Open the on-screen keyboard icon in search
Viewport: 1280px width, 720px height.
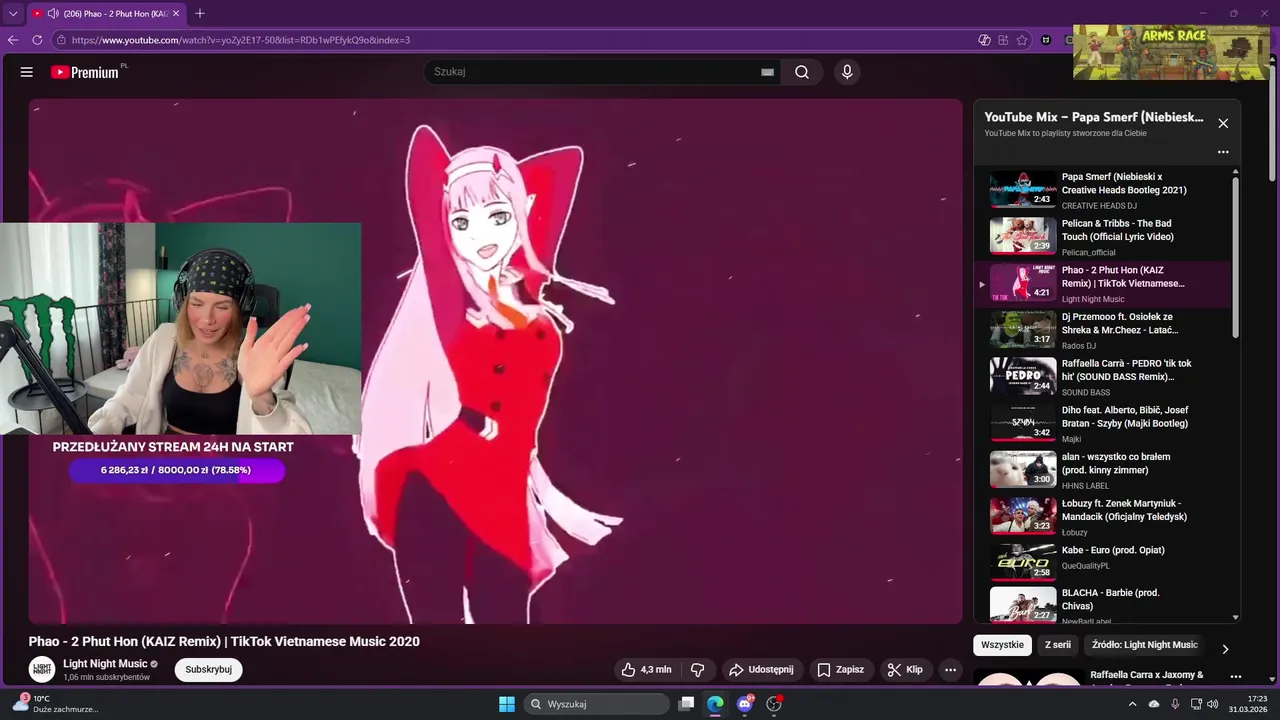767,72
